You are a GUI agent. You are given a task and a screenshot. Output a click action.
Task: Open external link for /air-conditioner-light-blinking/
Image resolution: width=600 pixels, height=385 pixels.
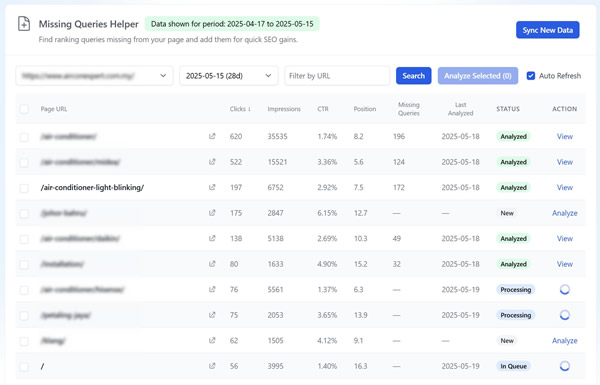[x=212, y=188]
